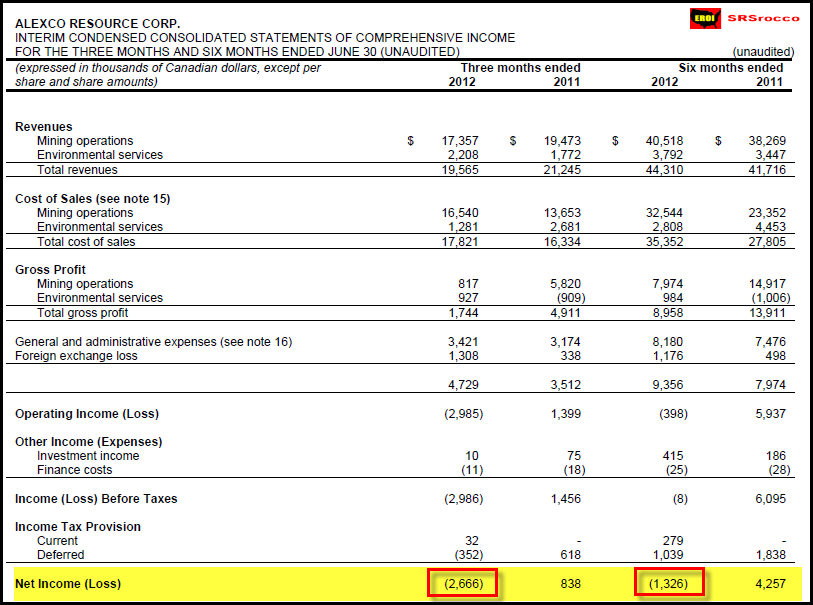Click Total revenues value 19,565

tap(460, 170)
